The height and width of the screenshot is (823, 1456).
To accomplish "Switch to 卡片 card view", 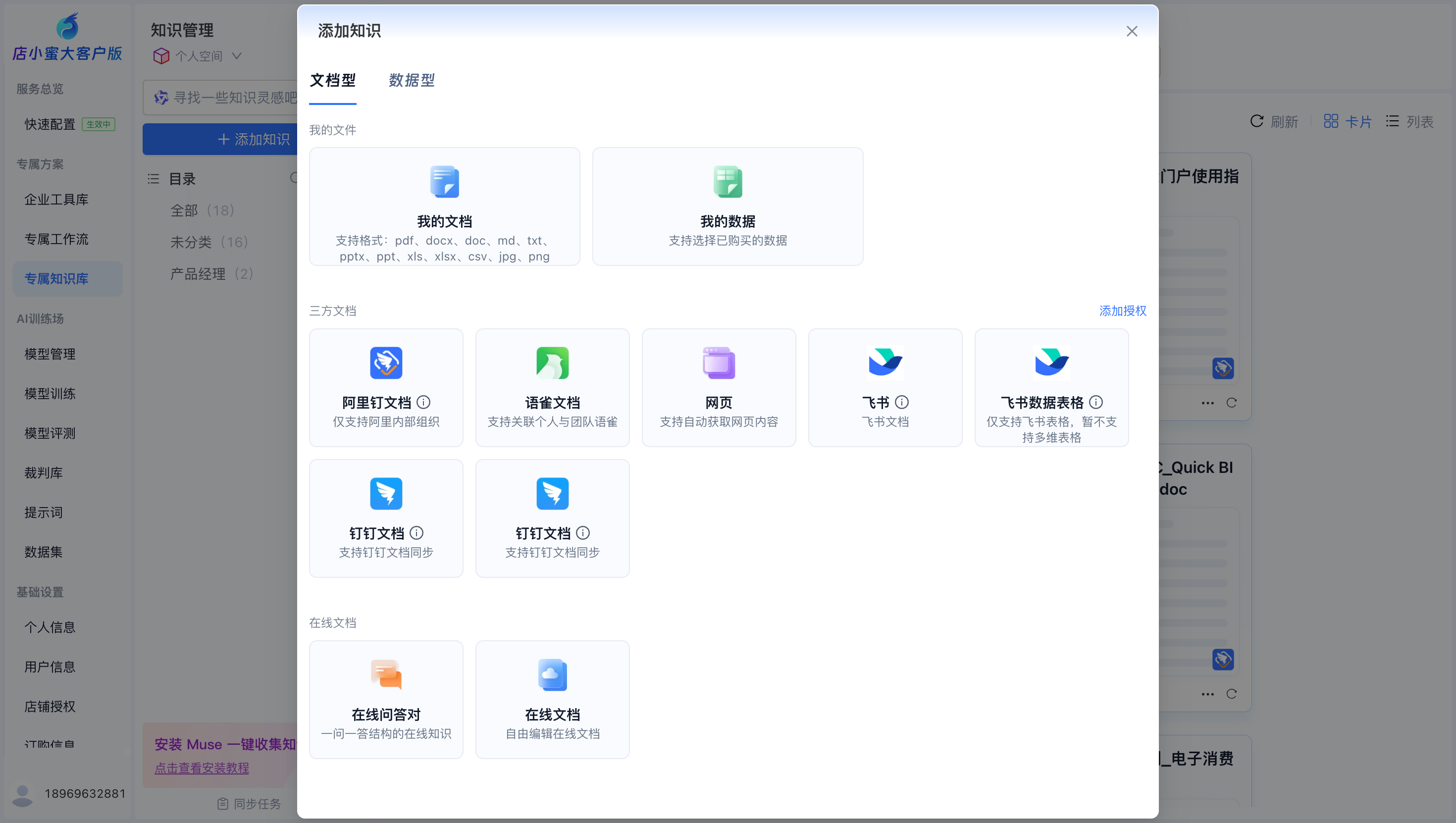I will pyautogui.click(x=1348, y=121).
